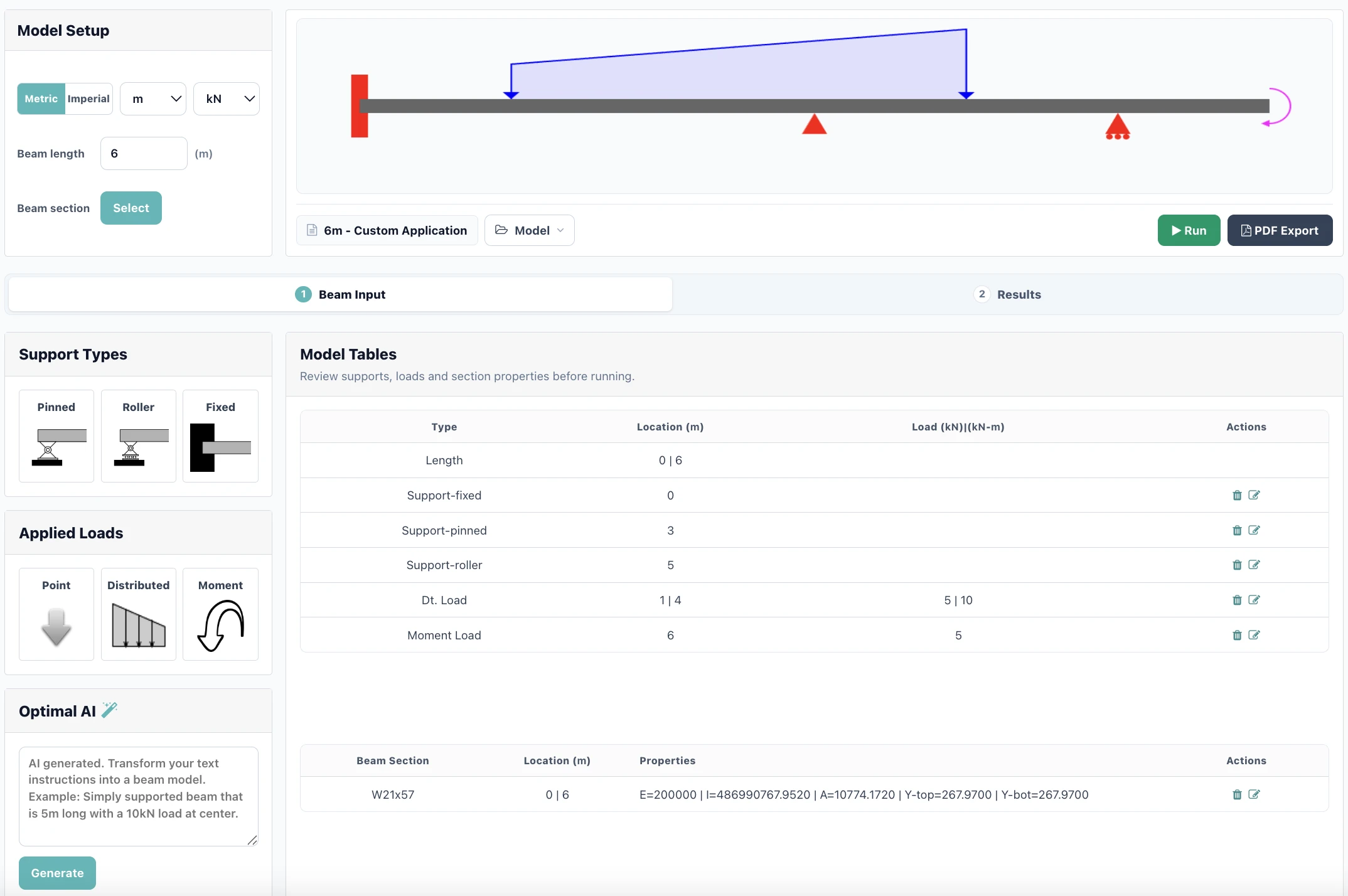The height and width of the screenshot is (896, 1348).
Task: Click the Beam Section column header
Action: point(393,760)
